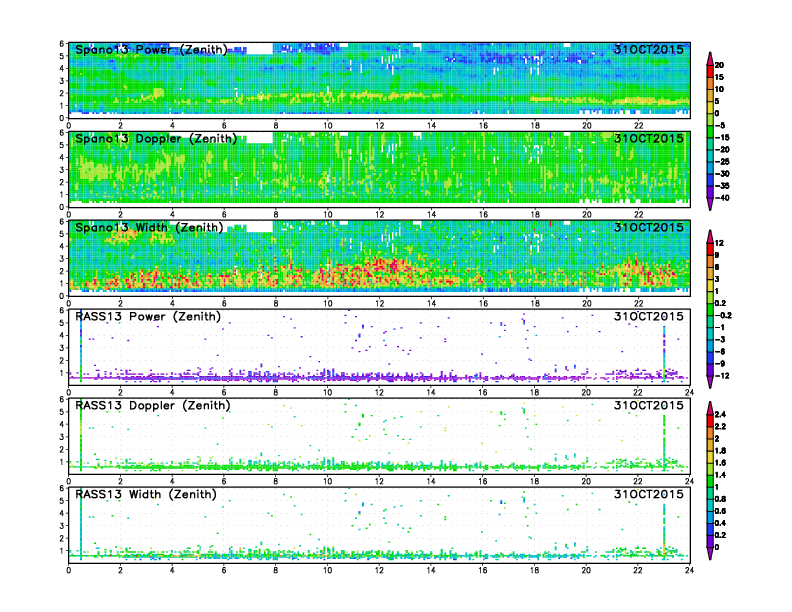This screenshot has height=612, width=792.
Task: Click the "-35" label on the top colorbar
Action: coord(722,186)
